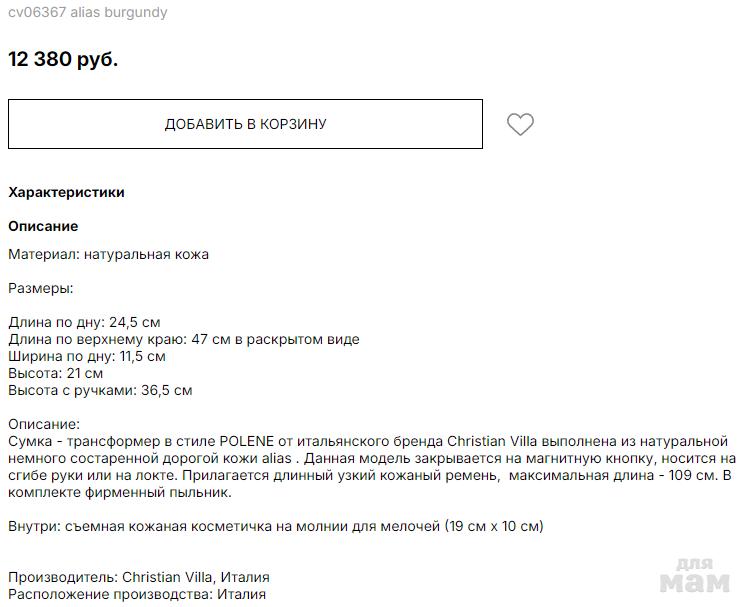This screenshot has width=745, height=607.
Task: Click the Внутри: съемная кожаная косметичка line
Action: (x=275, y=526)
